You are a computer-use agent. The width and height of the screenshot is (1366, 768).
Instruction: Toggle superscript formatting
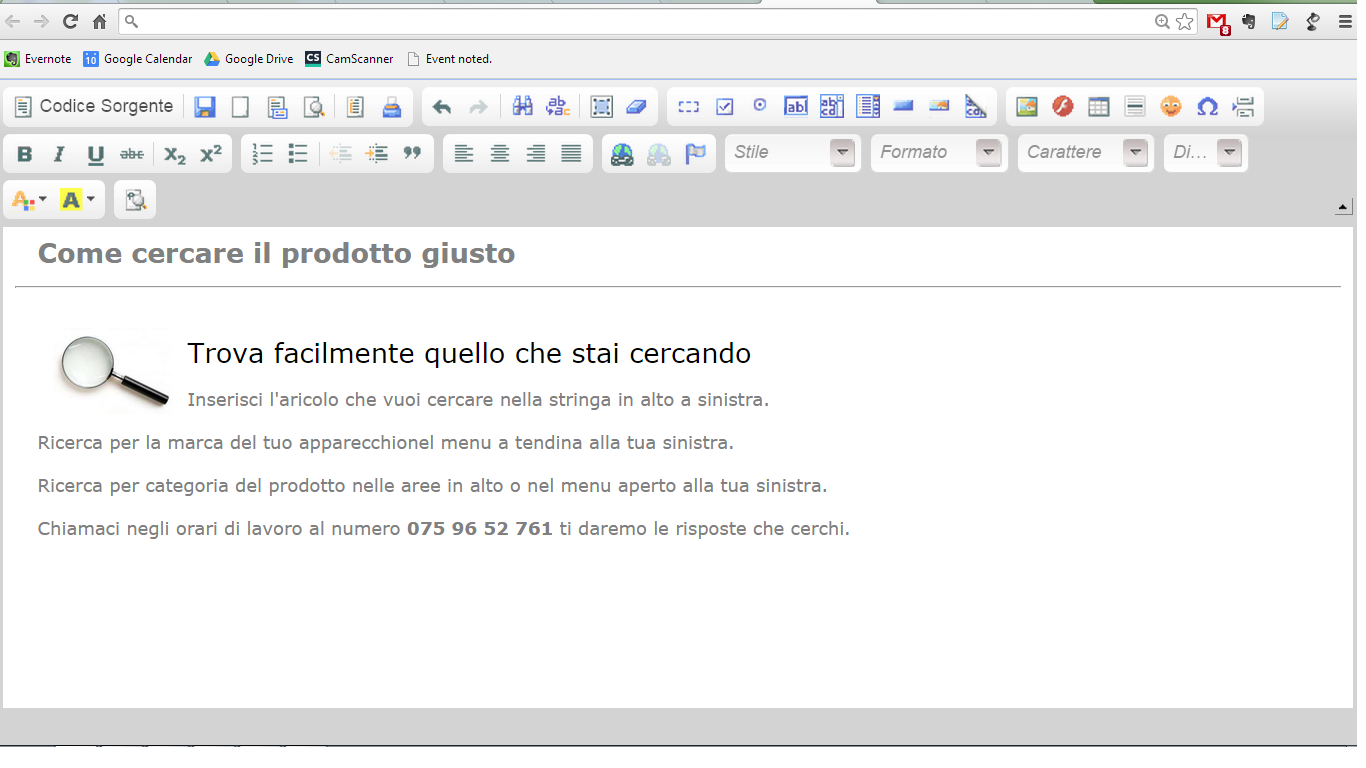211,154
